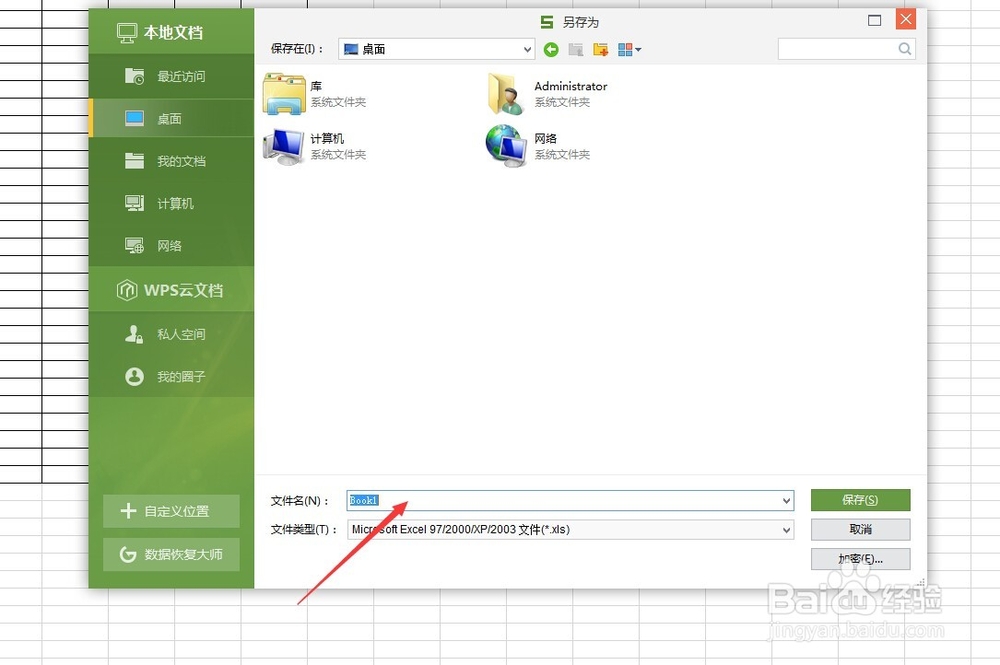Select the 桌面 sidebar icon
The height and width of the screenshot is (665, 1000).
[136, 117]
